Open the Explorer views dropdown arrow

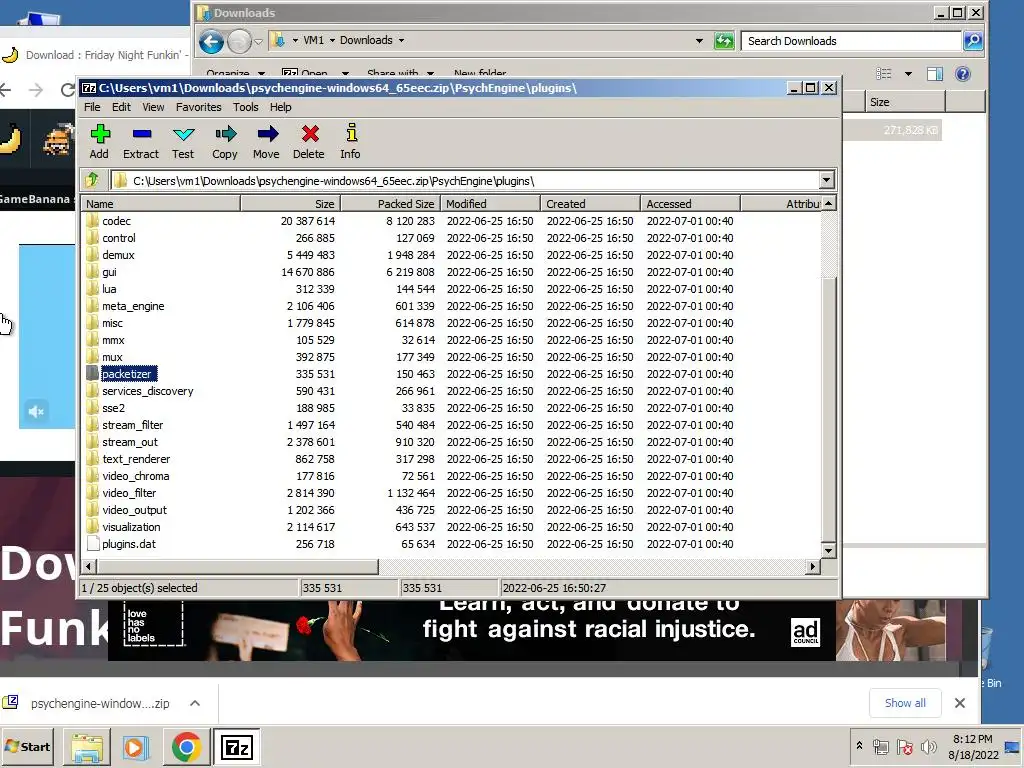(x=908, y=74)
